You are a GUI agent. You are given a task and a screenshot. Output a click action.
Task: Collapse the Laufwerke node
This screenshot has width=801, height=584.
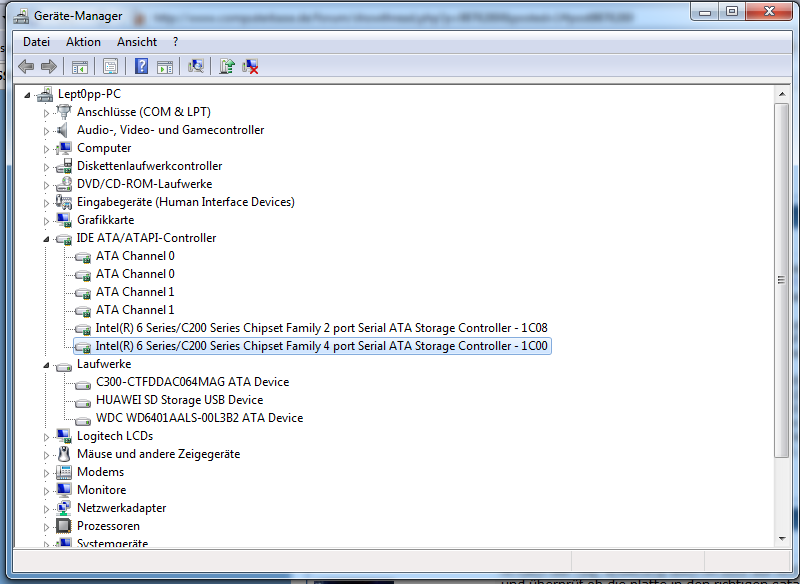46,365
